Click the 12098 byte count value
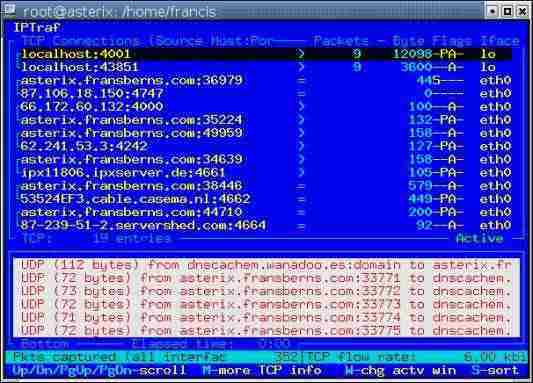The width and height of the screenshot is (533, 383). [x=412, y=54]
